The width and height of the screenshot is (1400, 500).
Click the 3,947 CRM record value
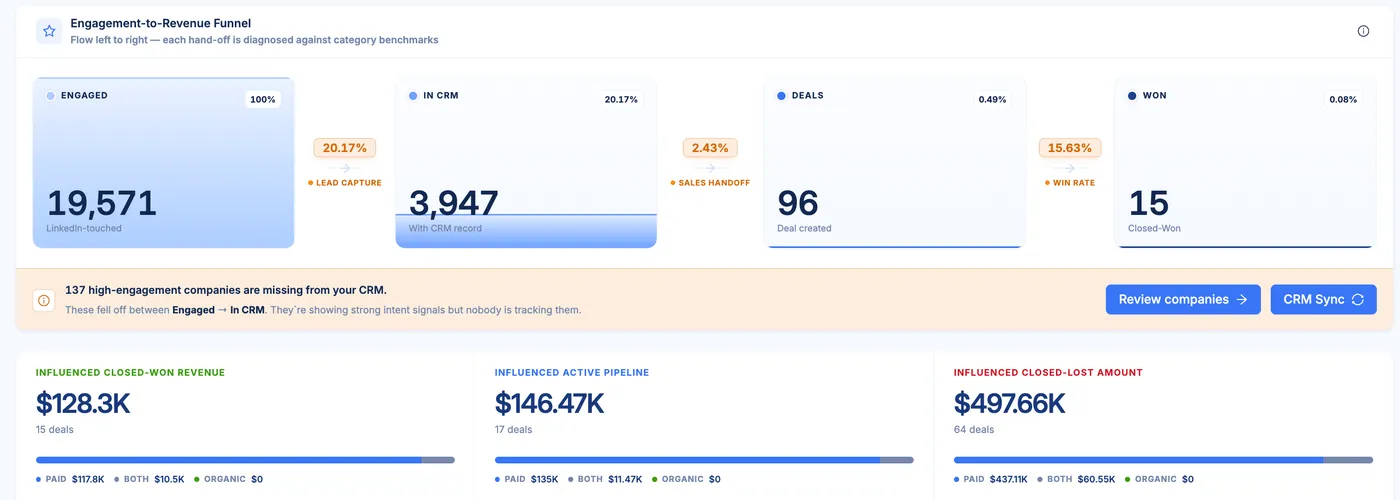click(454, 203)
